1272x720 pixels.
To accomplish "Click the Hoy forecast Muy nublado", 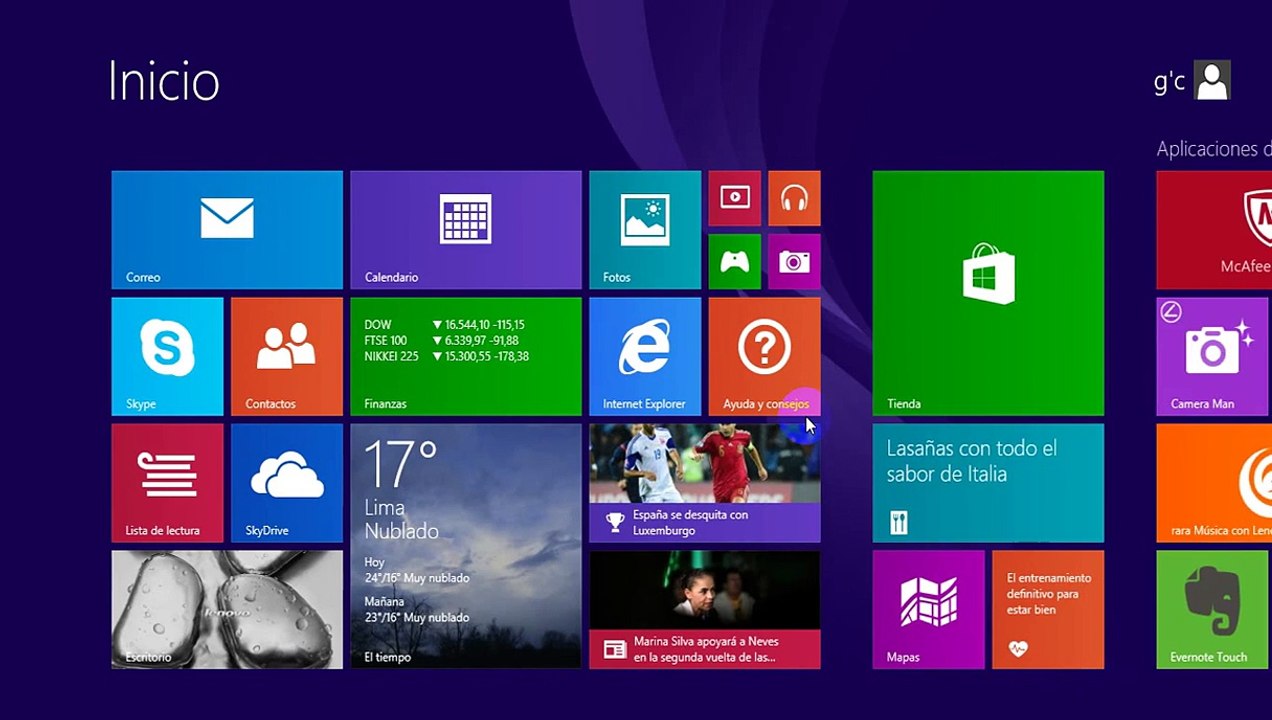I will (416, 570).
